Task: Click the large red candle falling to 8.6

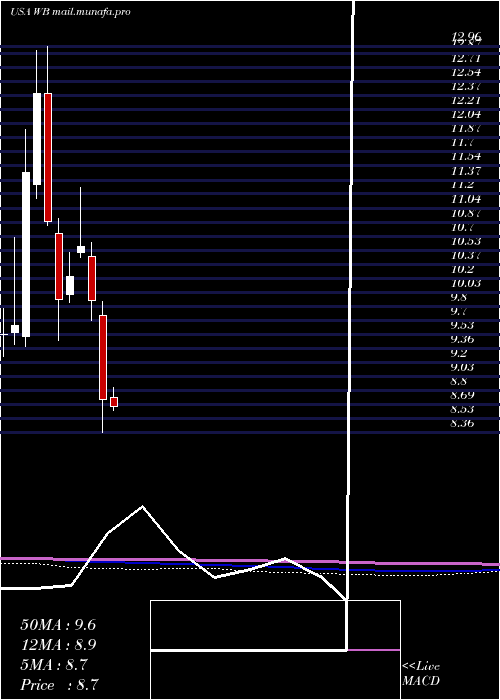Action: [103, 357]
